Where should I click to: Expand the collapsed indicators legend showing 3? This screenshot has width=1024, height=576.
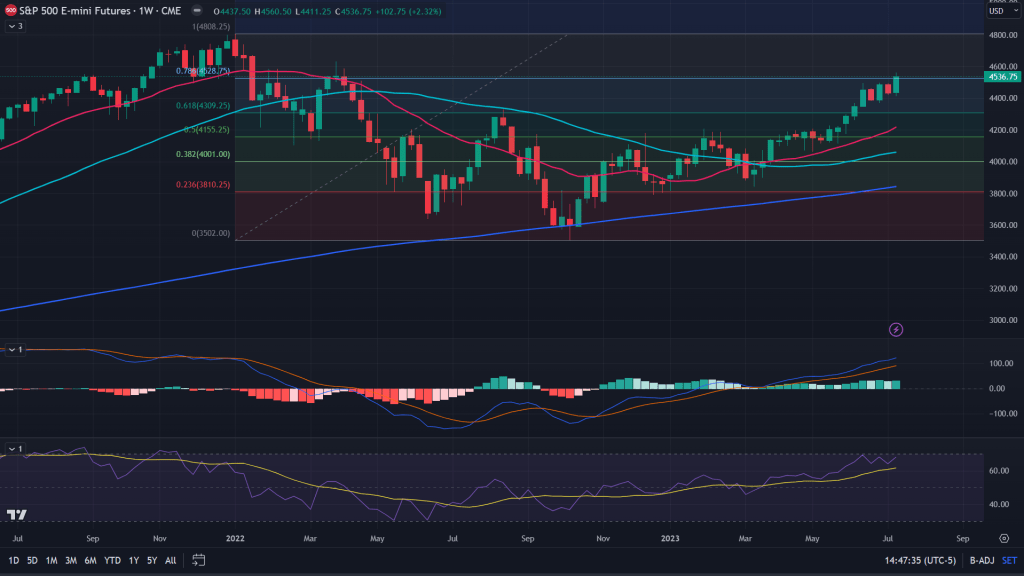(x=15, y=26)
